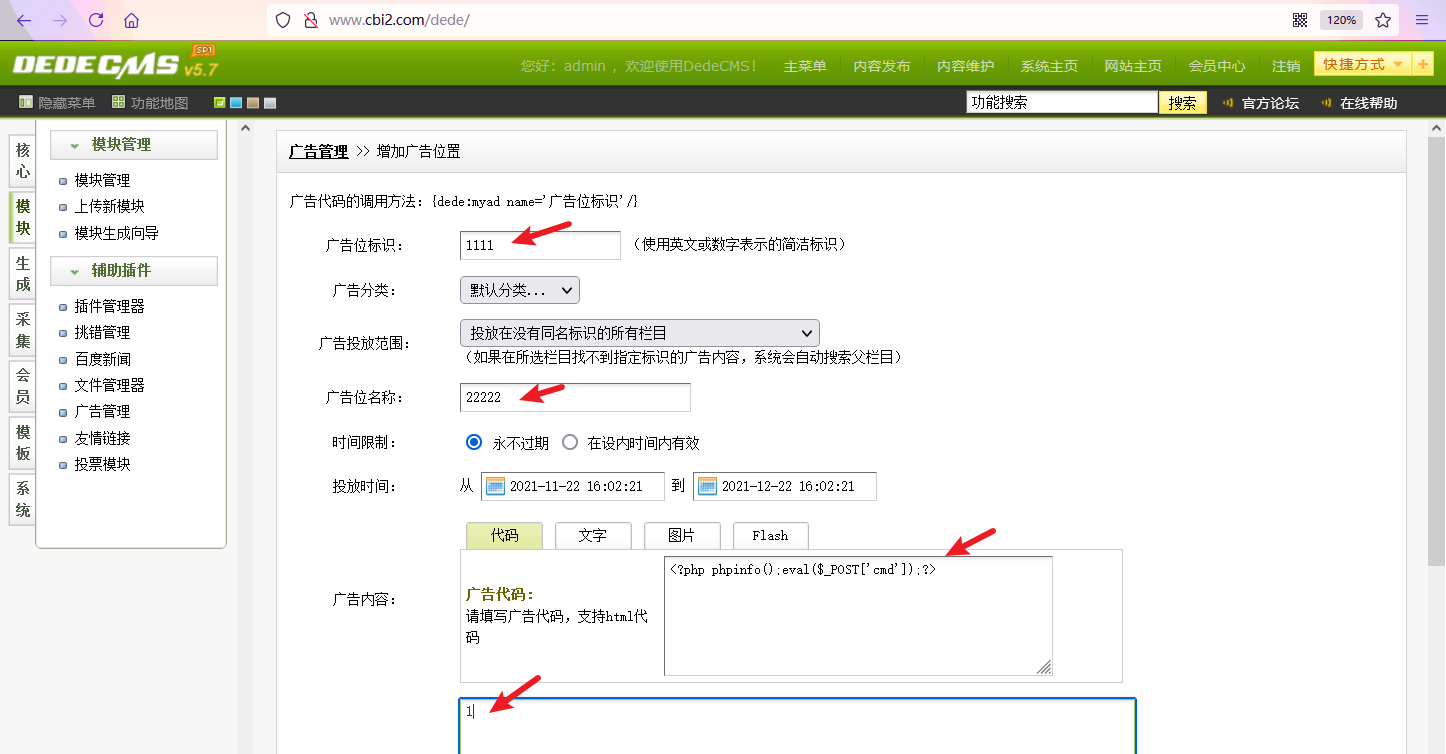1446x754 pixels.
Task: Click the speaker icon next to 在线帮助
Action: (x=1327, y=103)
